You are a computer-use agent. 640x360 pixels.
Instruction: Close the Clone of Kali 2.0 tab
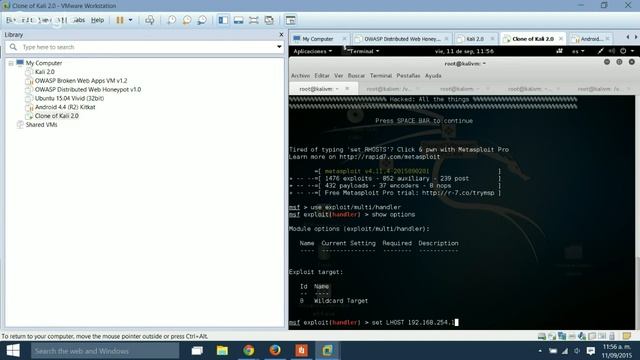pos(560,39)
